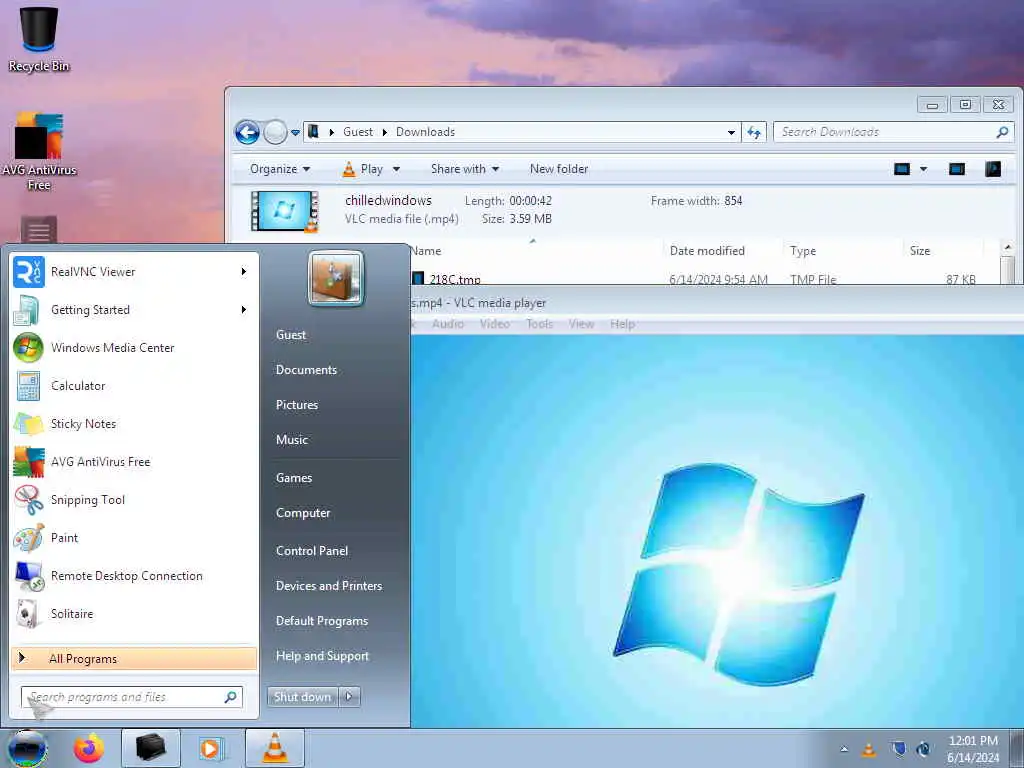Start AVG AntiVirus Free from the Start menu list
Screen dimensions: 1024x768
coord(134,462)
